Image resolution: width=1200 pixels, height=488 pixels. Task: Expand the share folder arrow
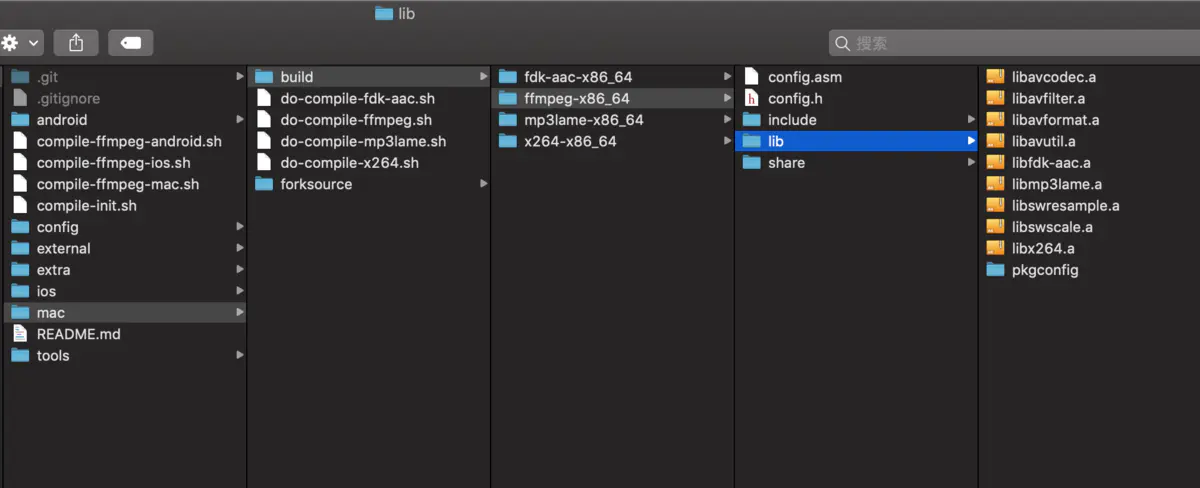971,163
